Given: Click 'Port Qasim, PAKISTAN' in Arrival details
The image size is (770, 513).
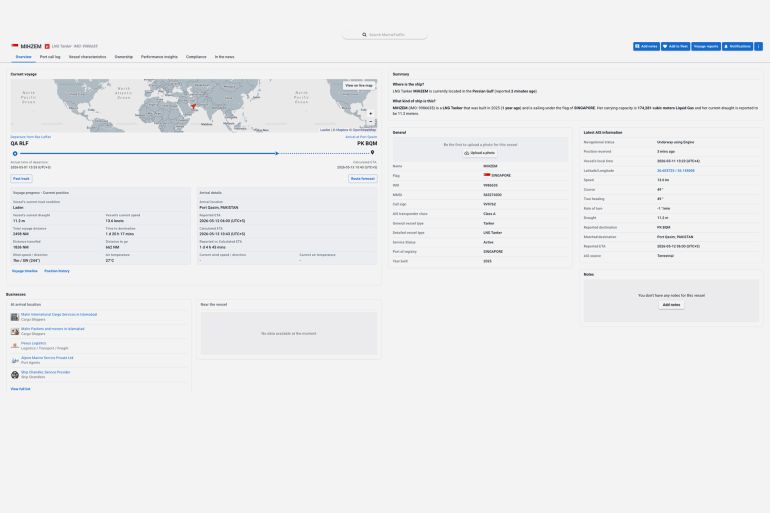Looking at the screenshot, I should pyautogui.click(x=219, y=208).
